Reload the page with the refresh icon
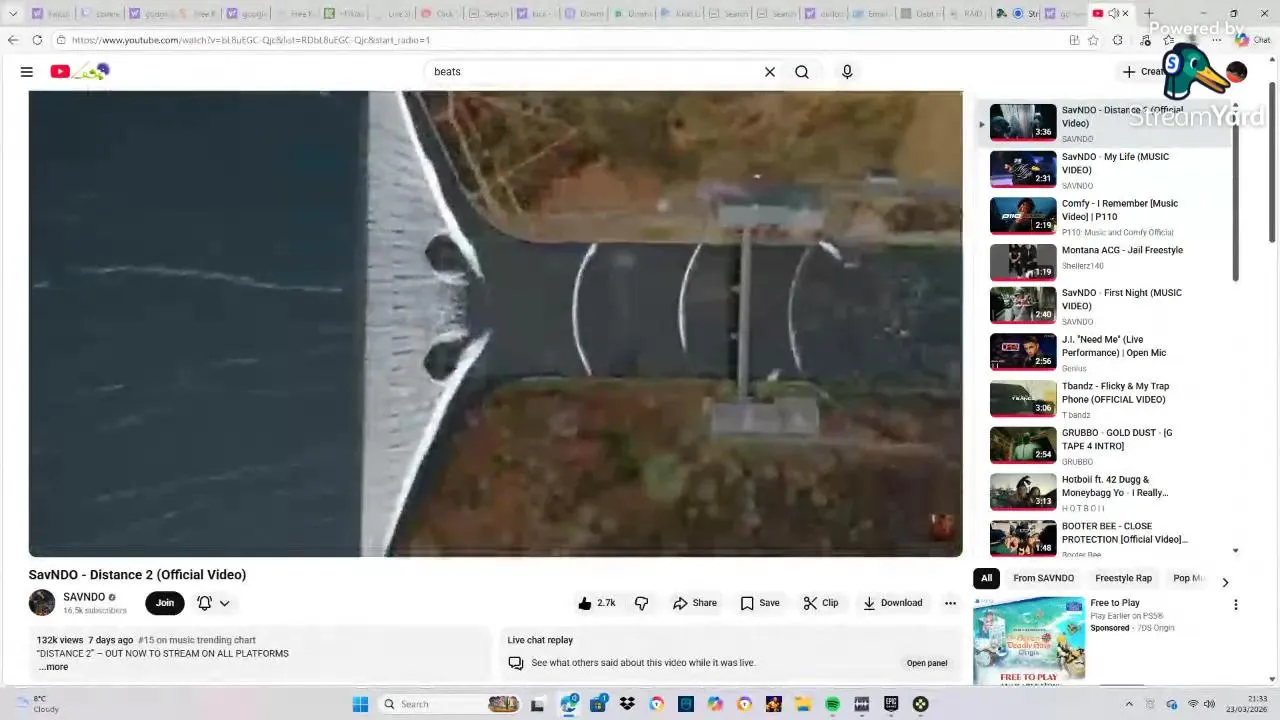This screenshot has width=1280, height=720. pyautogui.click(x=37, y=40)
